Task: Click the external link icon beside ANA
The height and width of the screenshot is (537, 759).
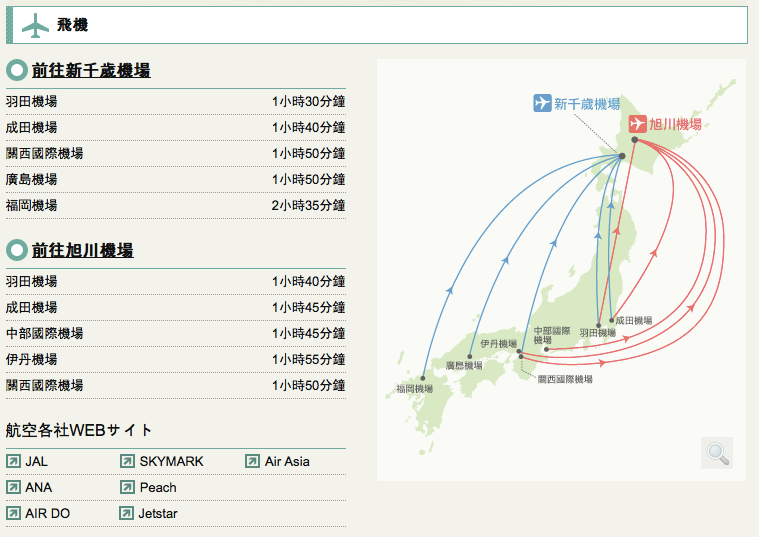Action: 13,487
